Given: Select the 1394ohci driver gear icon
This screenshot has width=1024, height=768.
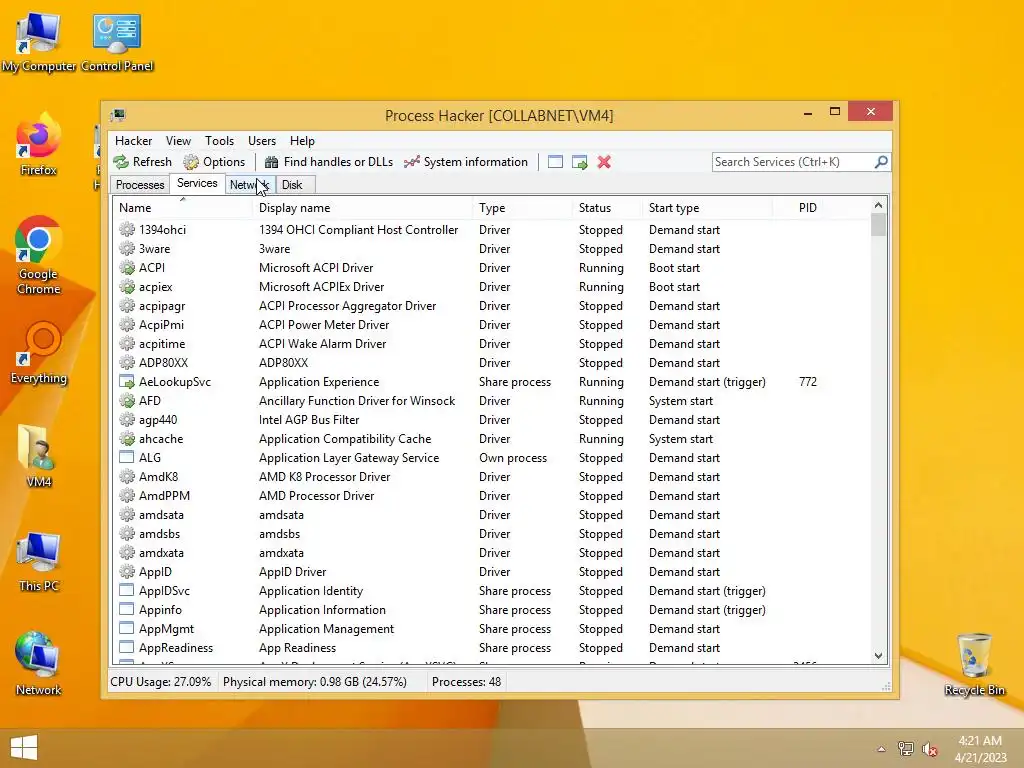Looking at the screenshot, I should pos(127,229).
